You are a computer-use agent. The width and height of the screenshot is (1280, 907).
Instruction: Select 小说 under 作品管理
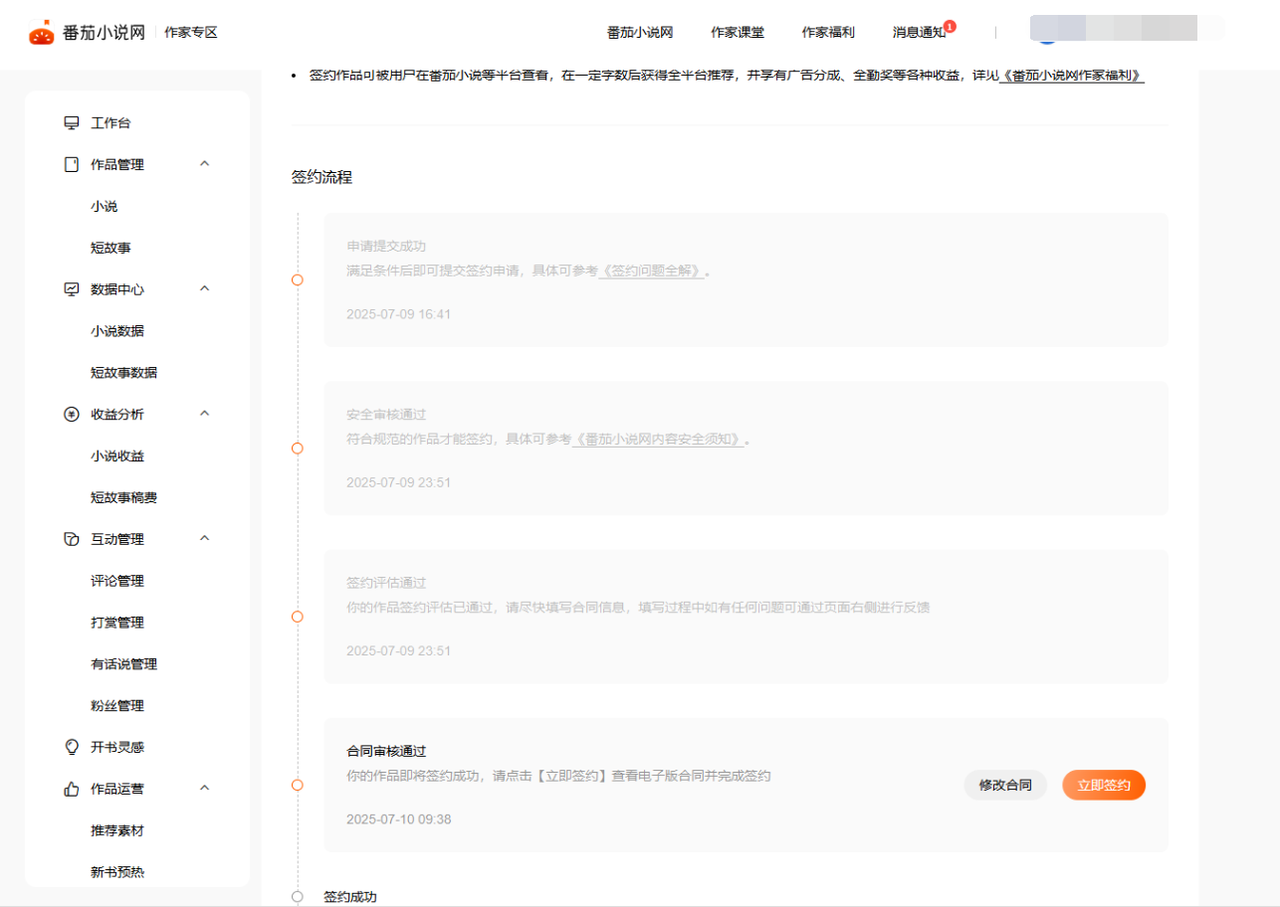(104, 206)
